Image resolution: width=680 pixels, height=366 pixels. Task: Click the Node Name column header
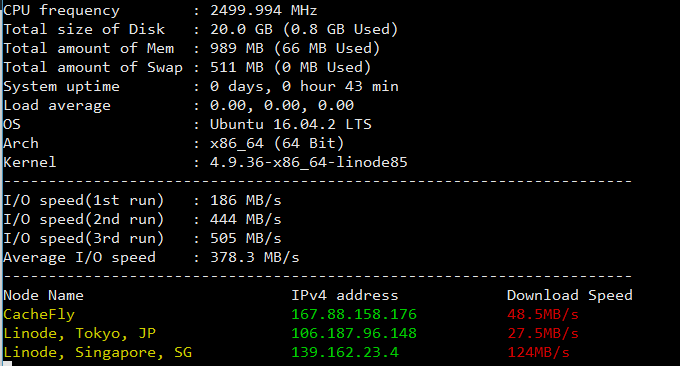coord(43,295)
